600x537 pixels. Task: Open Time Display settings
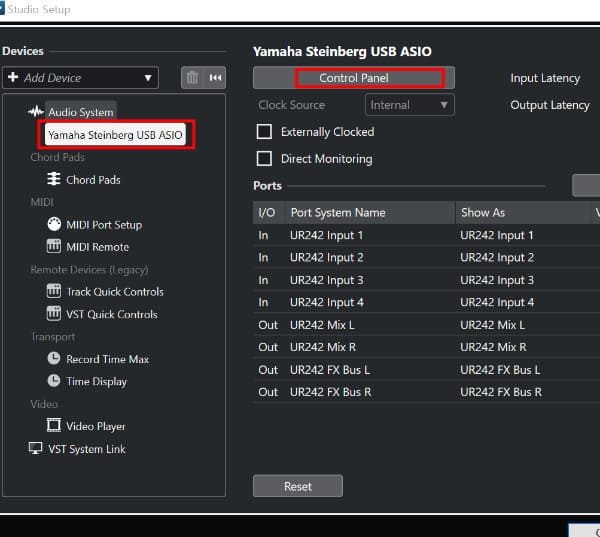[x=96, y=382]
